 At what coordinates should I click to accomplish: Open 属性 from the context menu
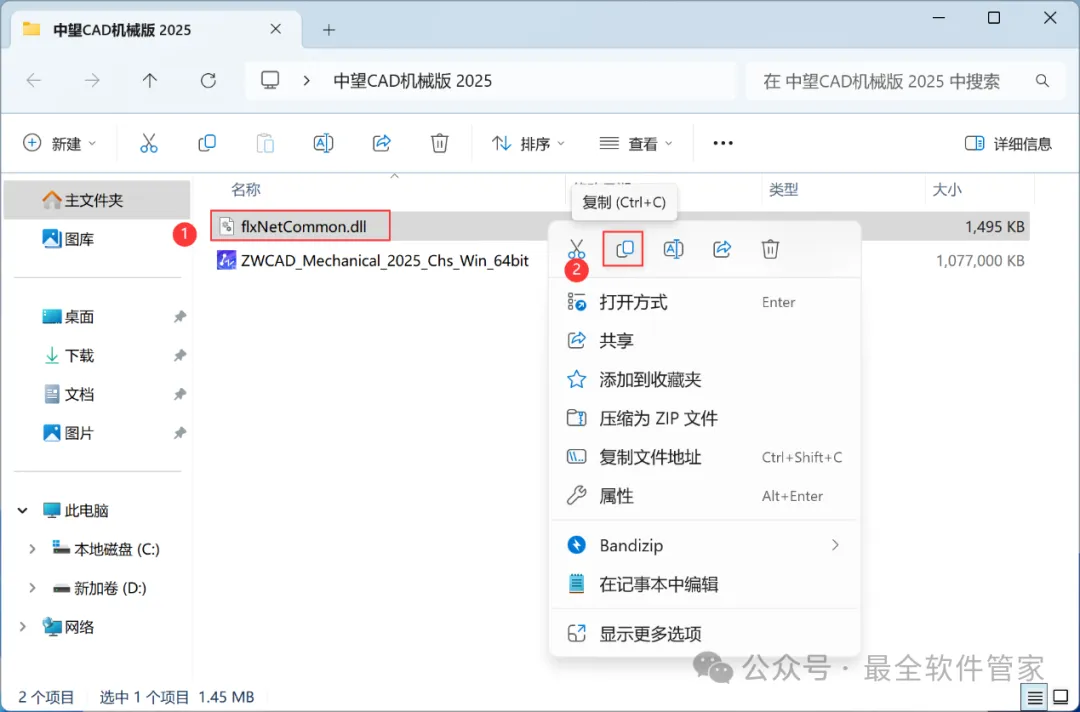coord(705,496)
